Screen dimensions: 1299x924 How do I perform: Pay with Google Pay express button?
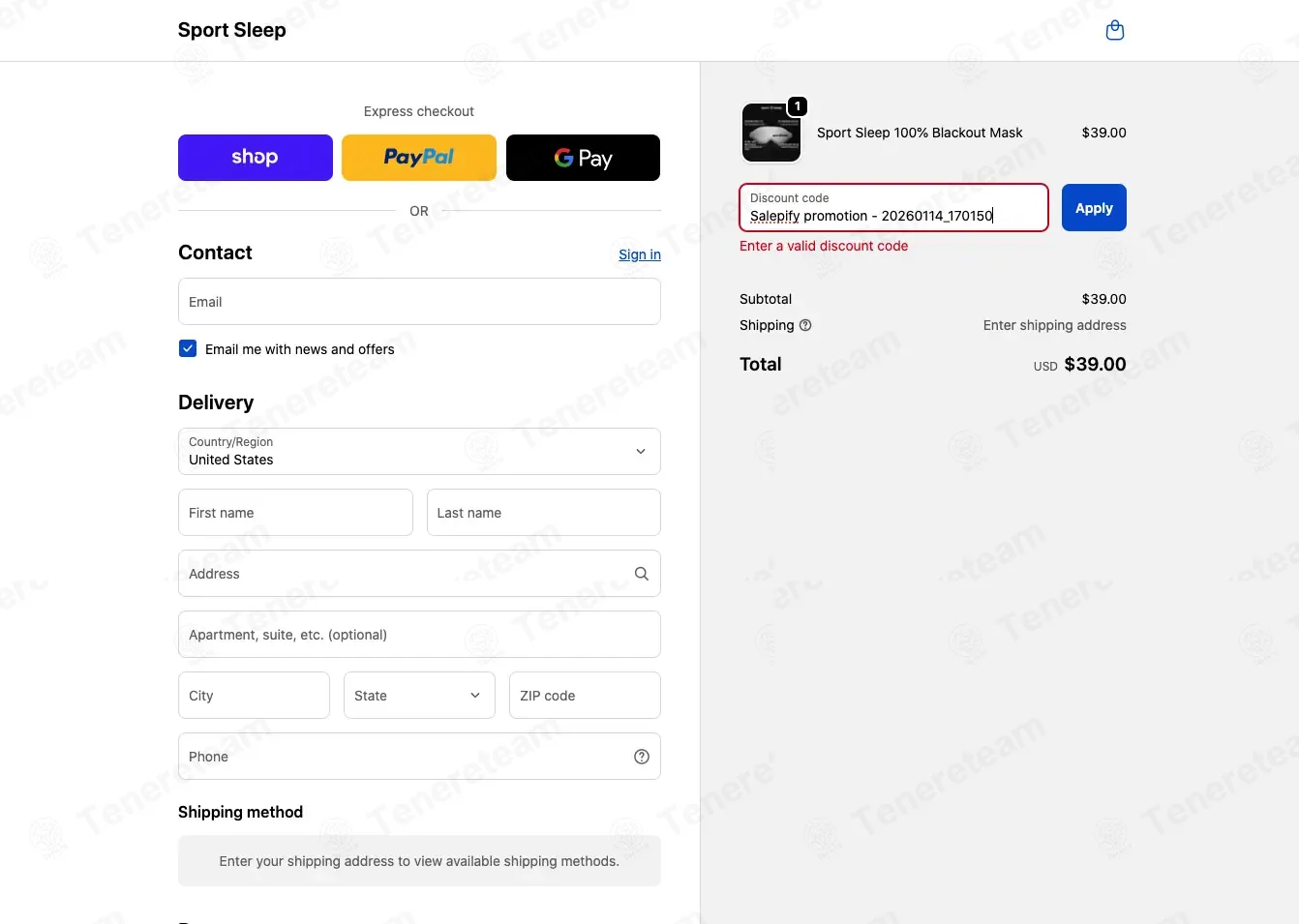583,158
